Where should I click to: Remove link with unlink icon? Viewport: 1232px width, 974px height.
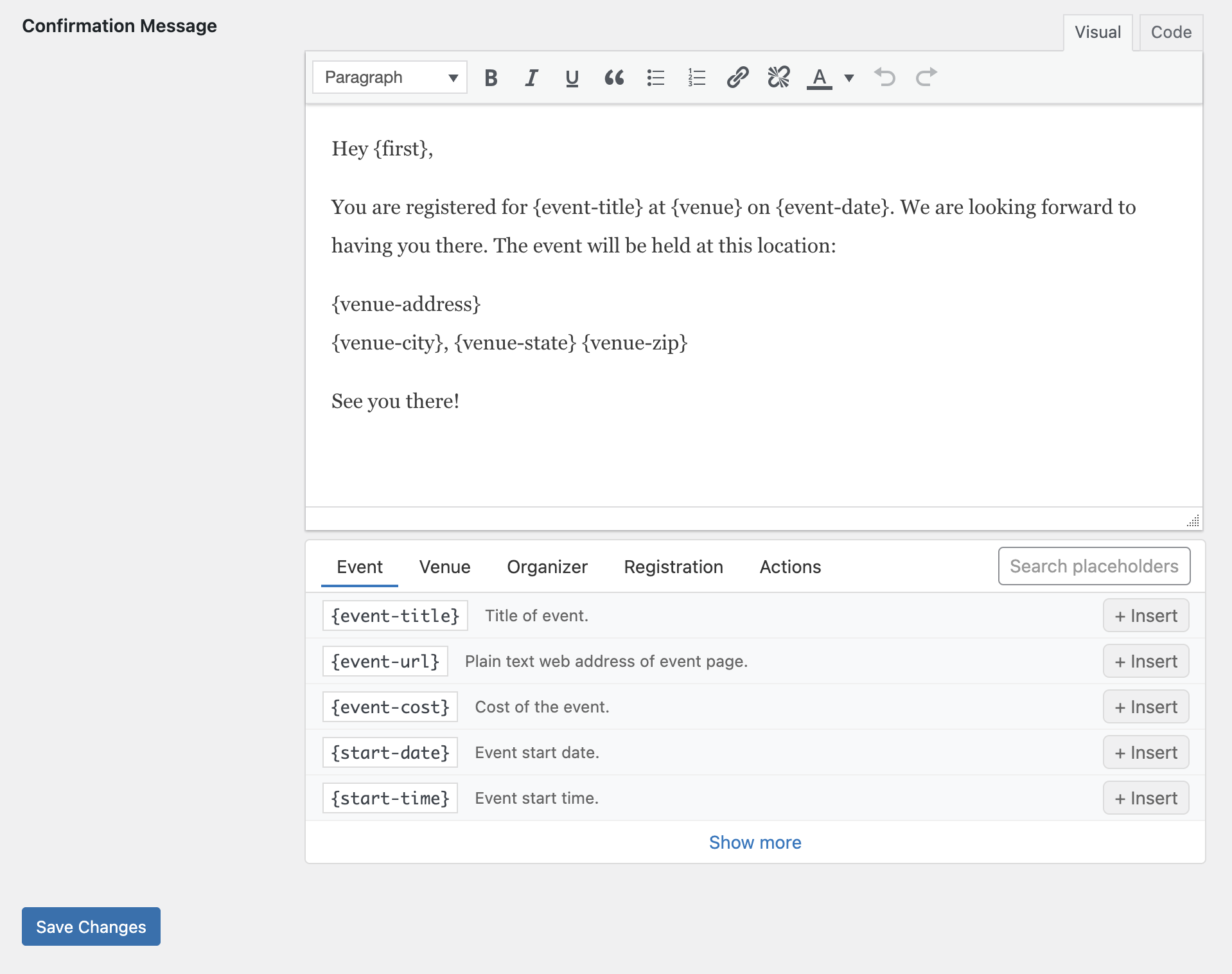click(x=779, y=78)
